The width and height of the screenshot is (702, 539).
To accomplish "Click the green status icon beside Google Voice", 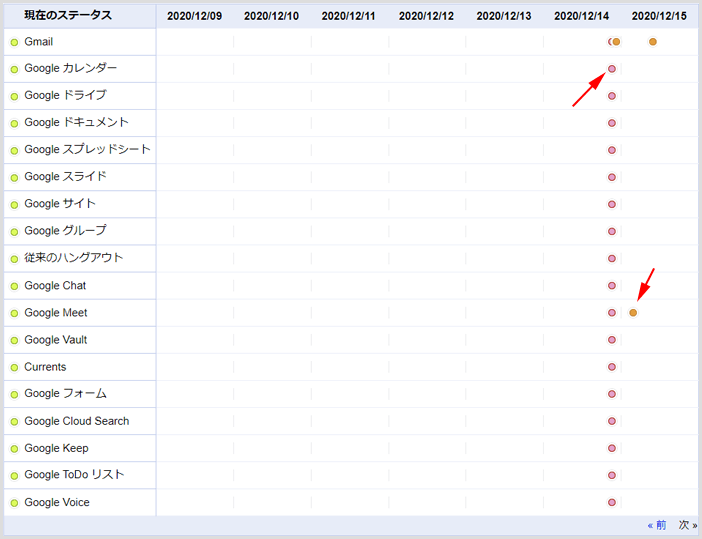I will [14, 503].
